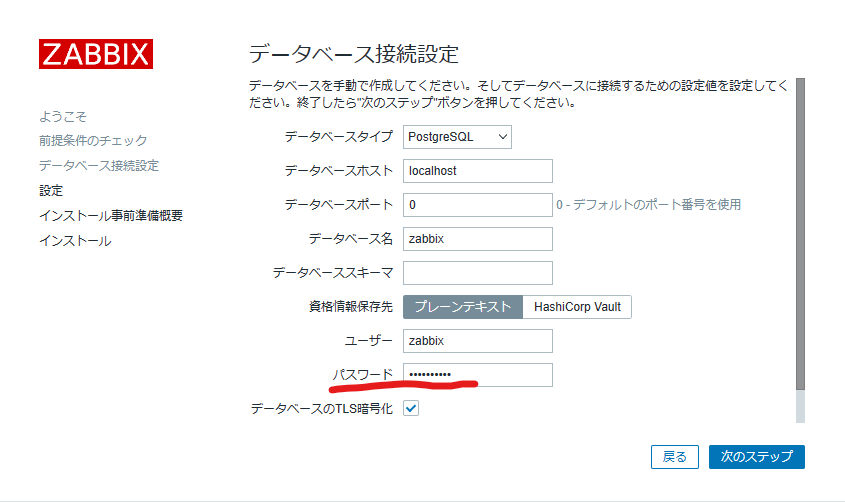This screenshot has width=845, height=502.
Task: Click the パスワード password field
Action: click(477, 375)
